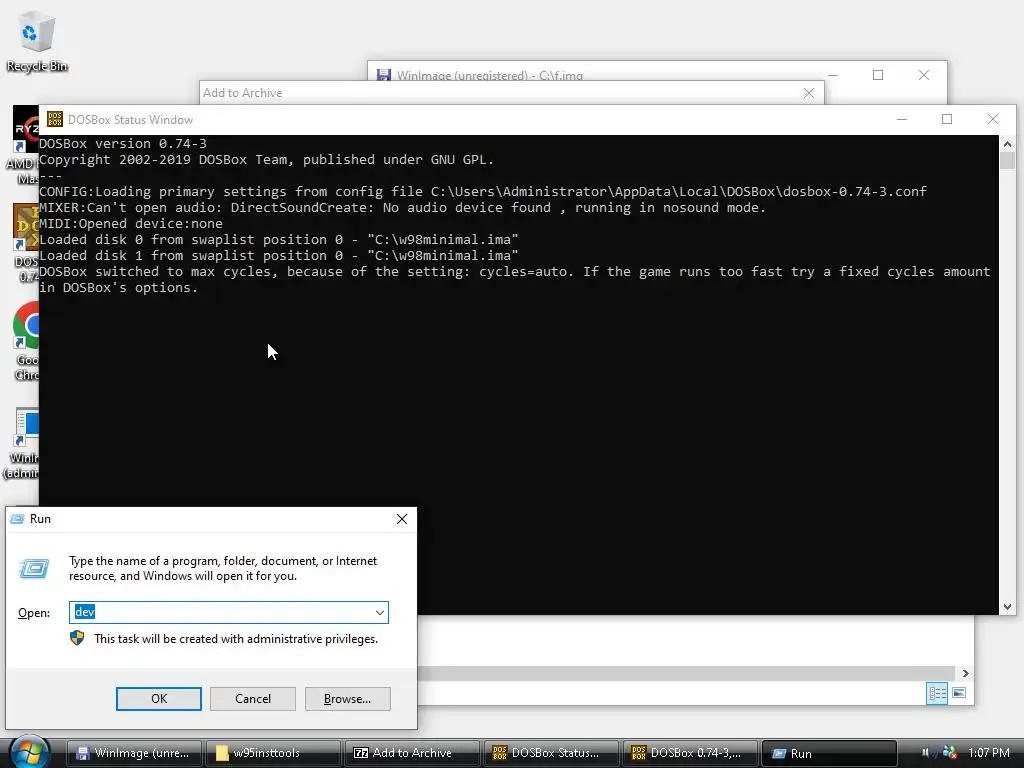Click the horizontal scrollbar thumb in rear window
This screenshot has height=768, width=1024.
[x=686, y=673]
